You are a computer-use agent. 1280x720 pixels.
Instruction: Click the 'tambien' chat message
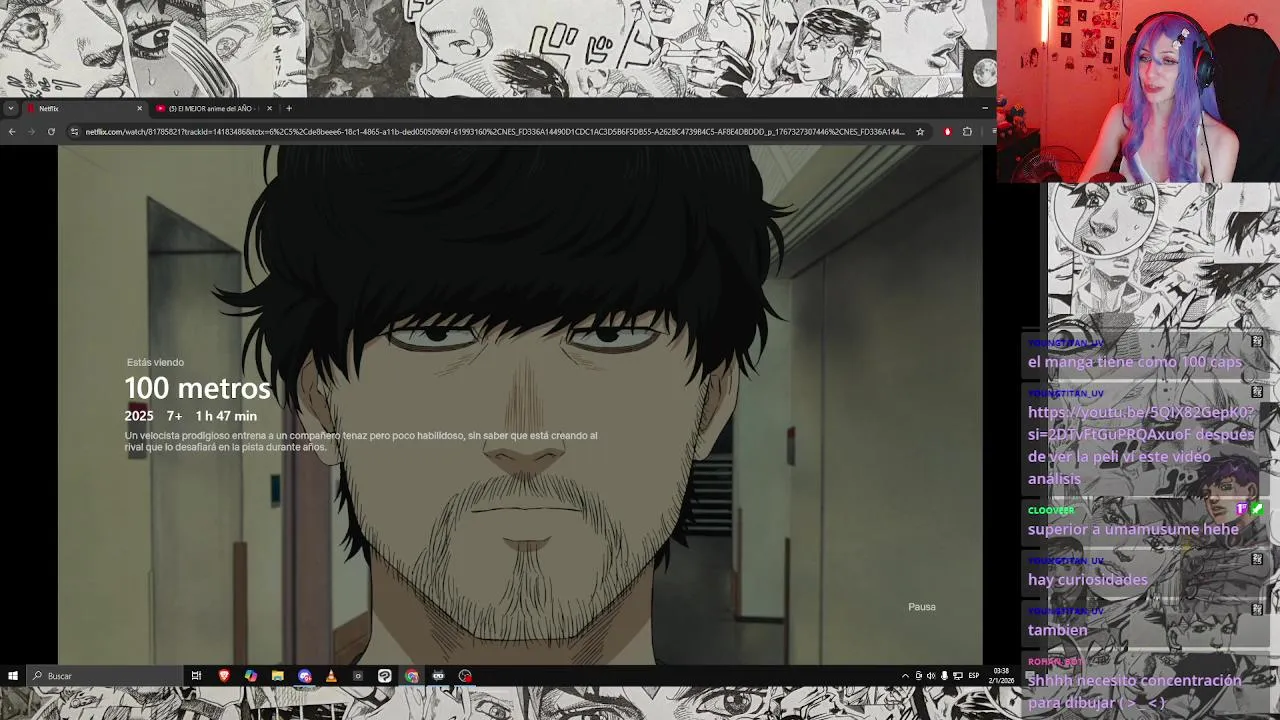click(1057, 630)
